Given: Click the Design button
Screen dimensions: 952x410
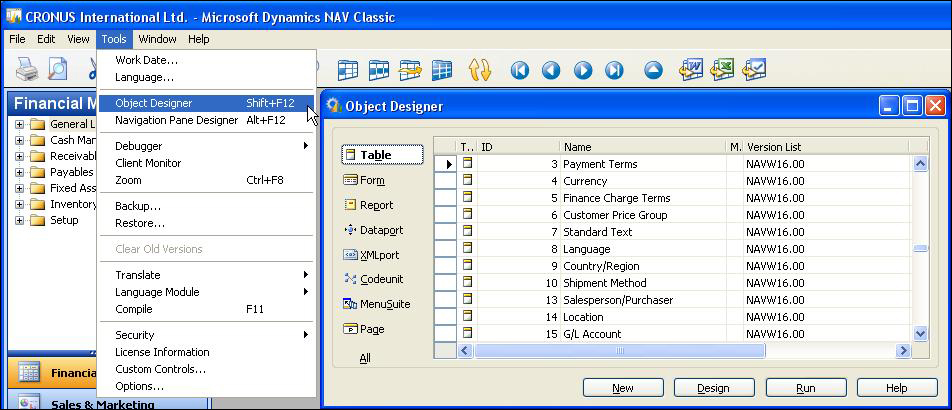Looking at the screenshot, I should (714, 388).
